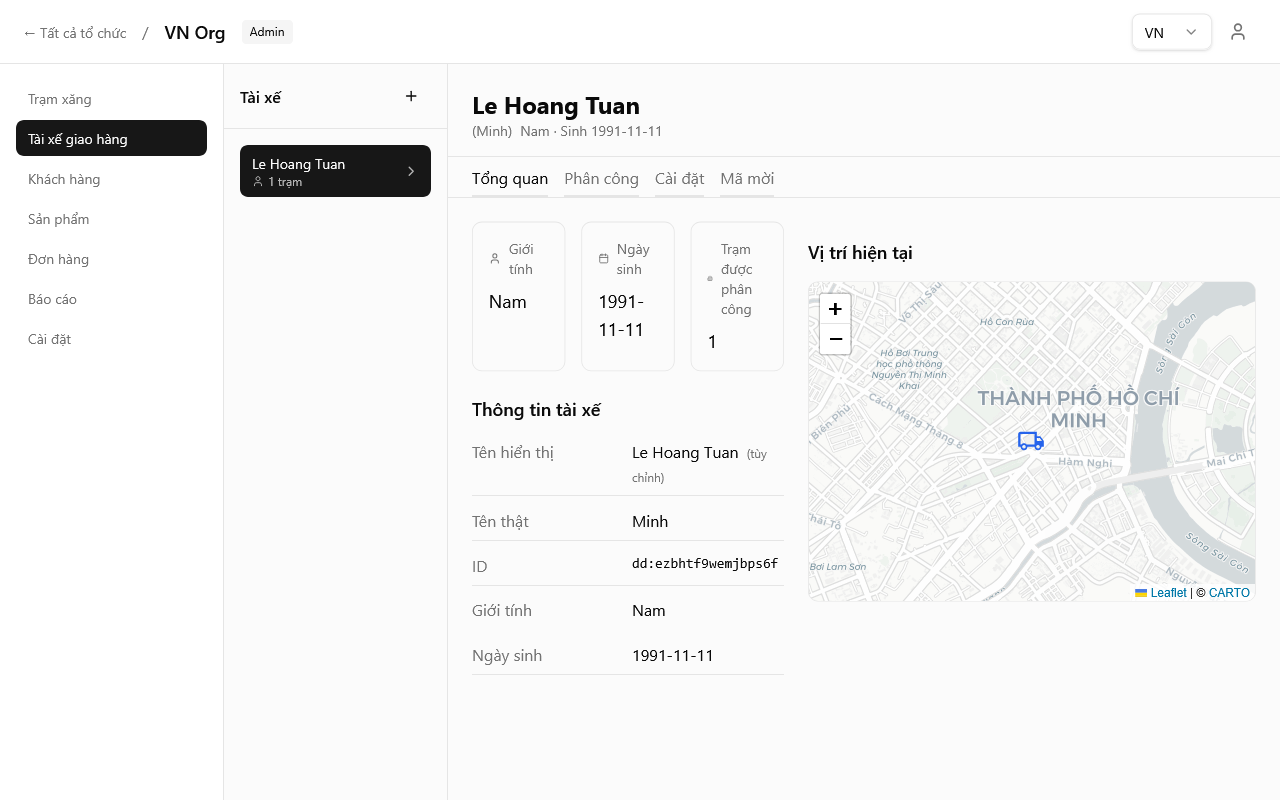Select the Tổng quan tab
1280x800 pixels.
click(510, 179)
